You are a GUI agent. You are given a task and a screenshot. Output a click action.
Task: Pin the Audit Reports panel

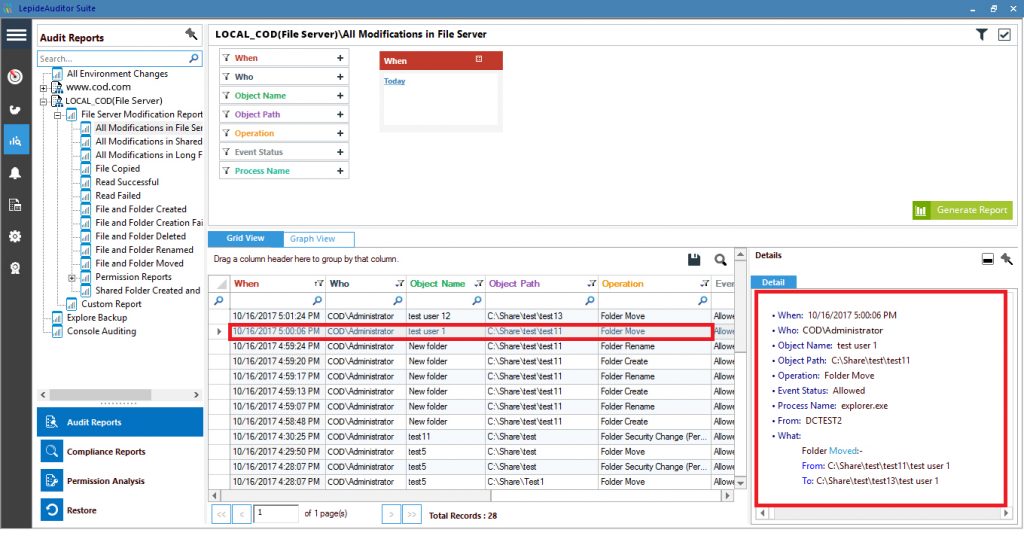tap(192, 35)
